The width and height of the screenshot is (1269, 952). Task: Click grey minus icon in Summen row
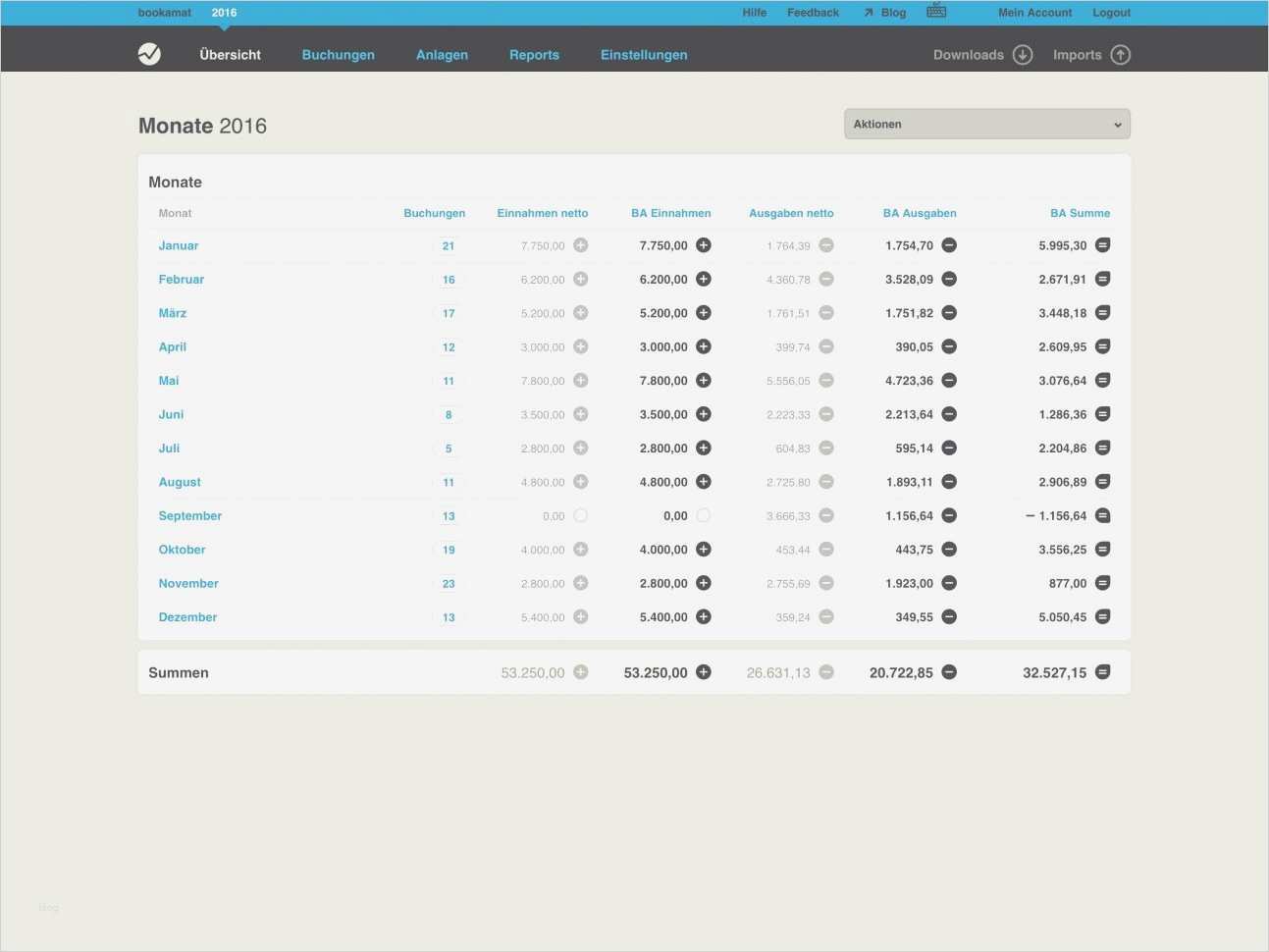click(x=826, y=672)
